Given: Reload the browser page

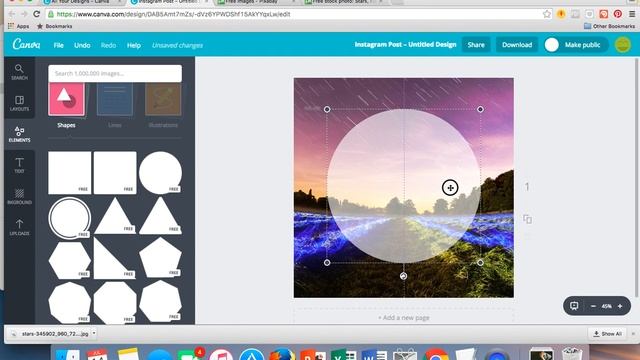Looking at the screenshot, I should pos(36,14).
